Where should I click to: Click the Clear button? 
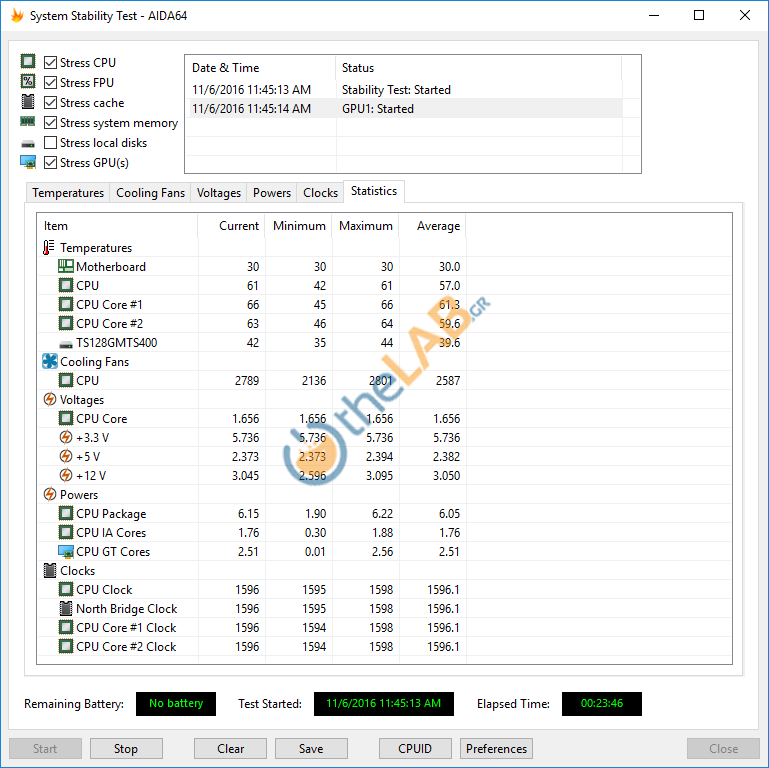pos(231,748)
